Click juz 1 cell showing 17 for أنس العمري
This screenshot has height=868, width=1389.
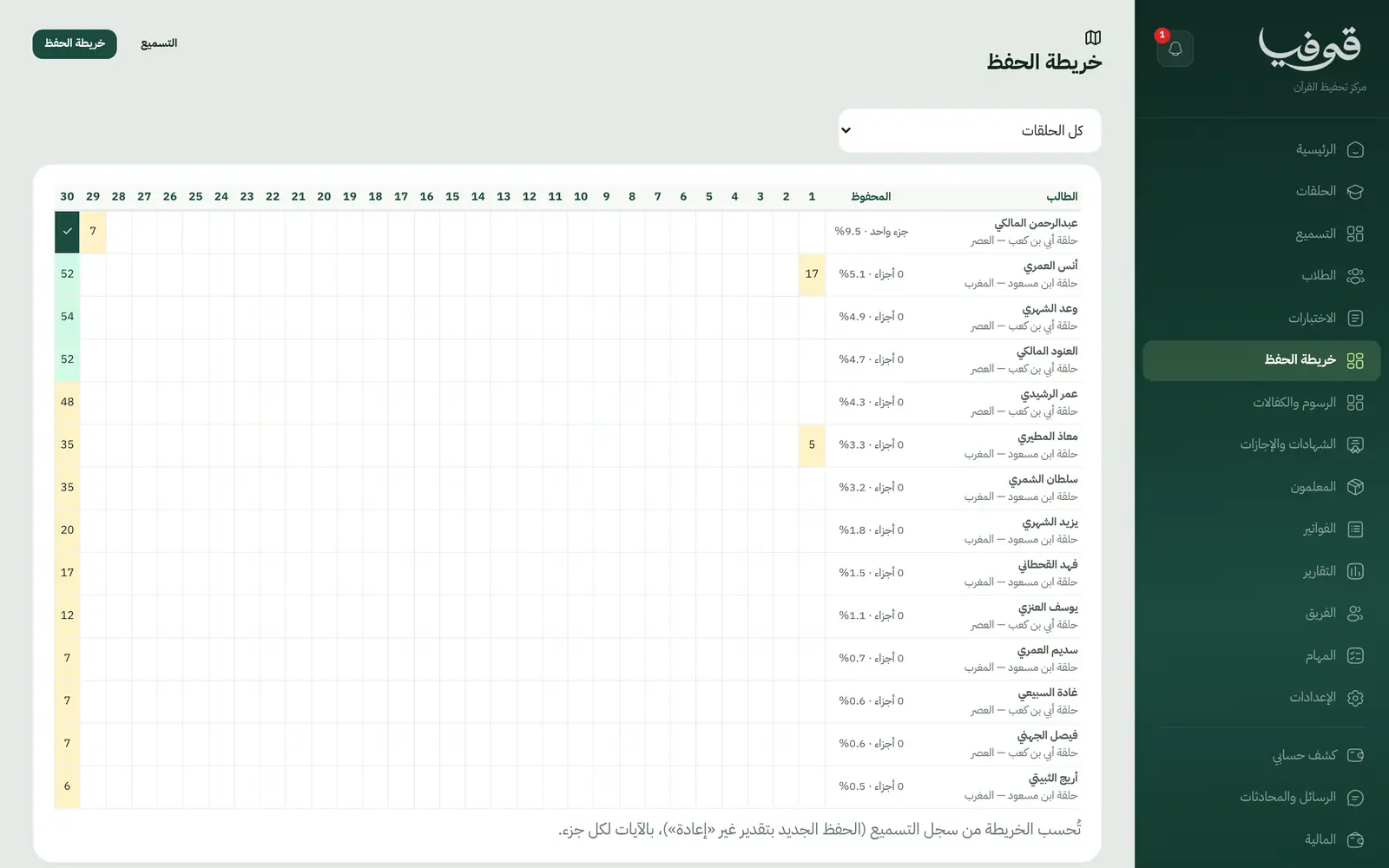pos(812,274)
